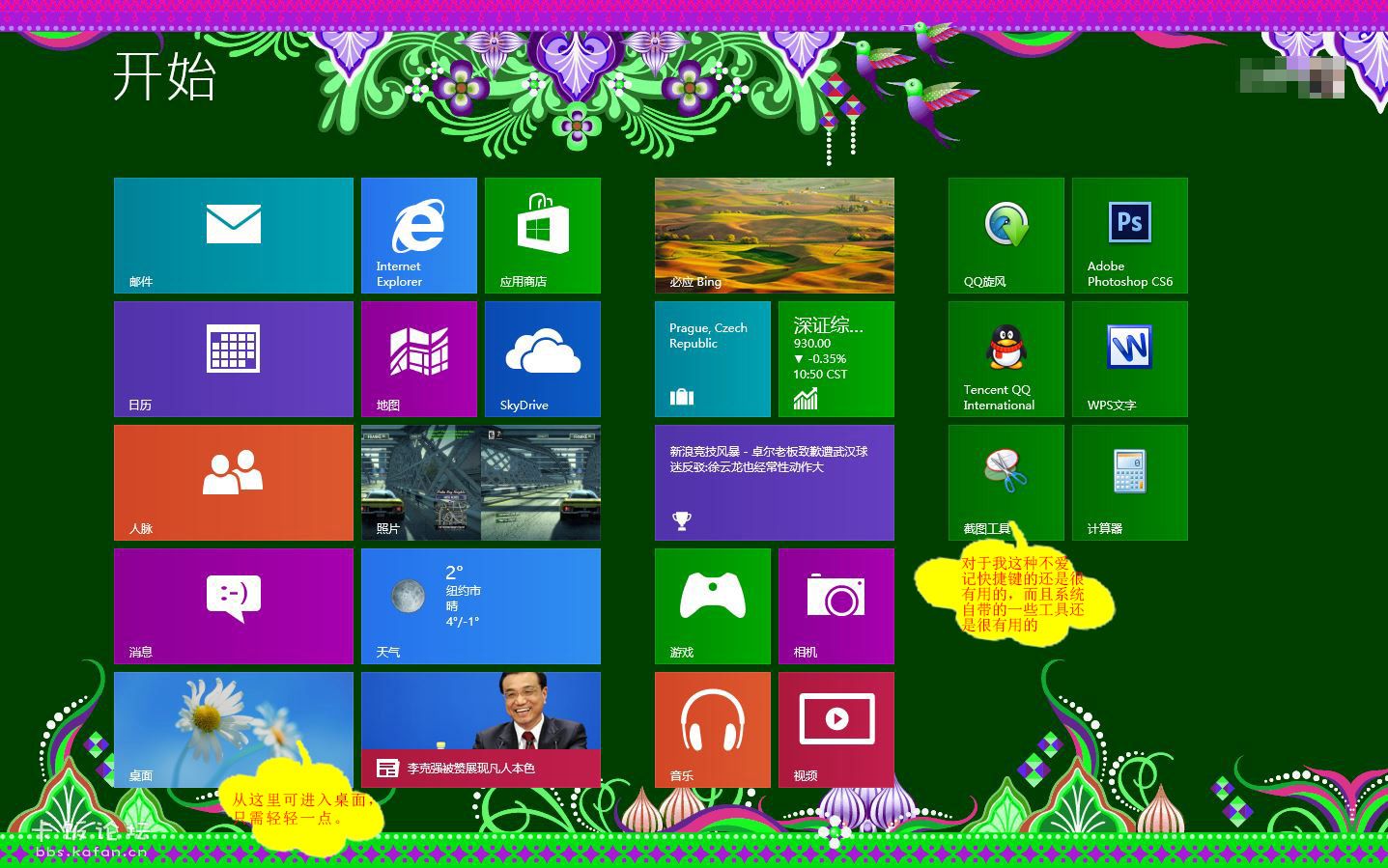1388x868 pixels.
Task: Open the Music (音乐) tile
Action: click(713, 730)
